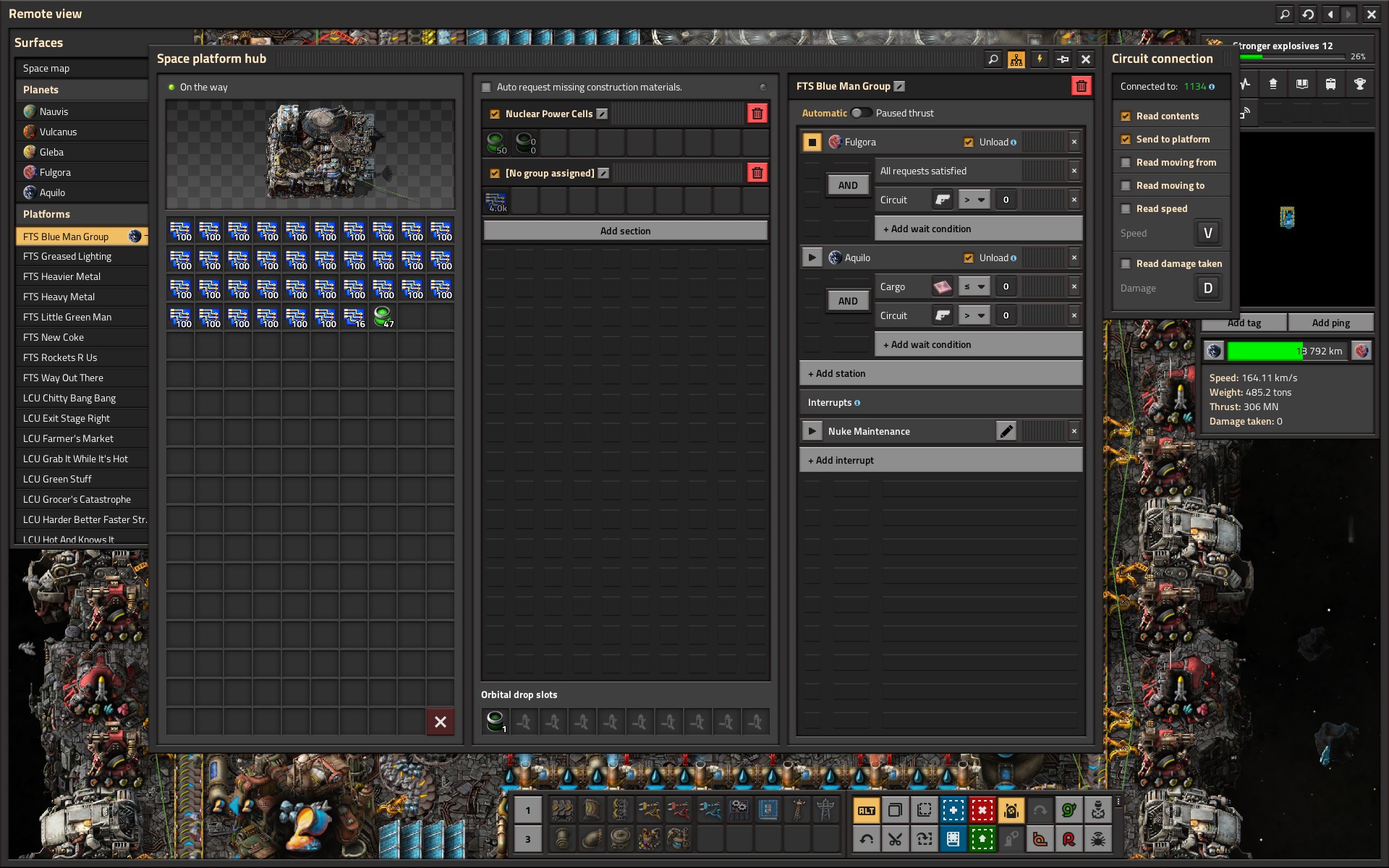Open Aquilo cargo comparator dropdown
Viewport: 1389px width, 868px height.
pyautogui.click(x=974, y=286)
